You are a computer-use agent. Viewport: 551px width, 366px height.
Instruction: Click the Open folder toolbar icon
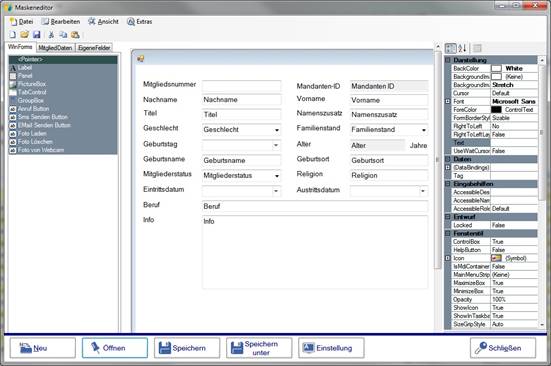pyautogui.click(x=24, y=34)
